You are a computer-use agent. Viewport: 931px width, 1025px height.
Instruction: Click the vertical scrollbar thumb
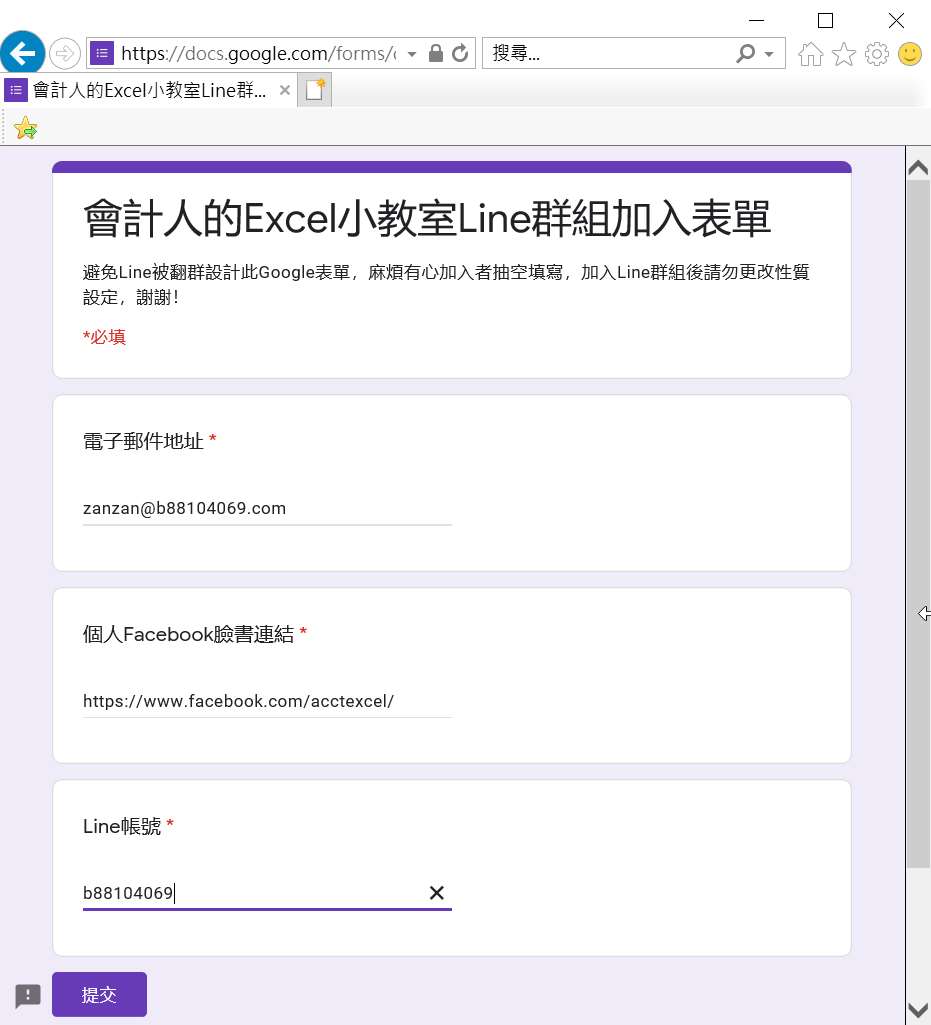(918, 524)
